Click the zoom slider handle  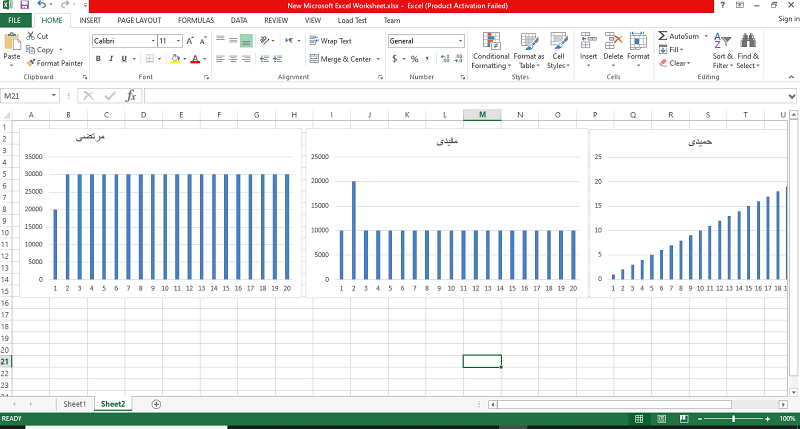point(734,419)
